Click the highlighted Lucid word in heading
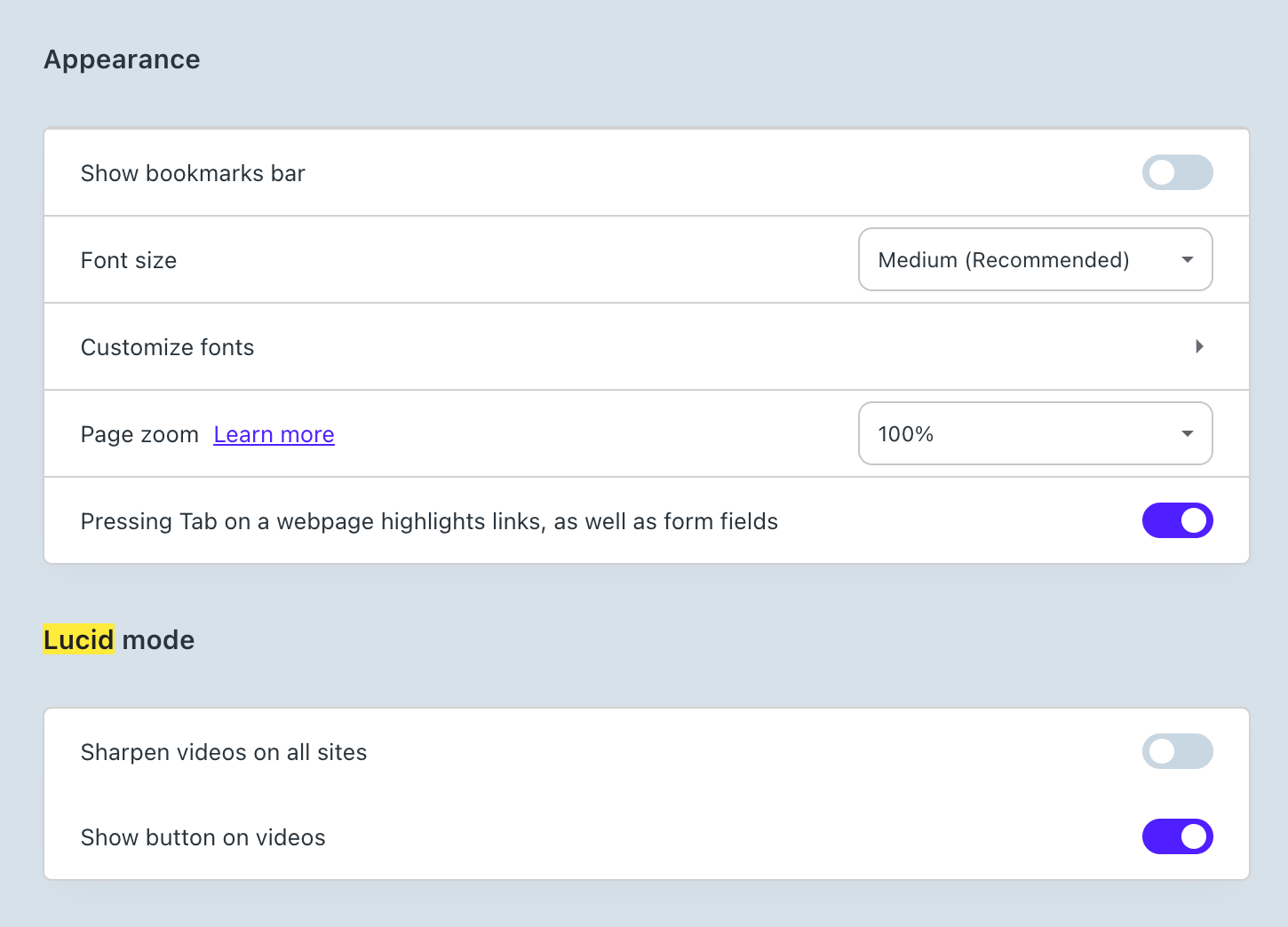1288x927 pixels. [x=79, y=640]
